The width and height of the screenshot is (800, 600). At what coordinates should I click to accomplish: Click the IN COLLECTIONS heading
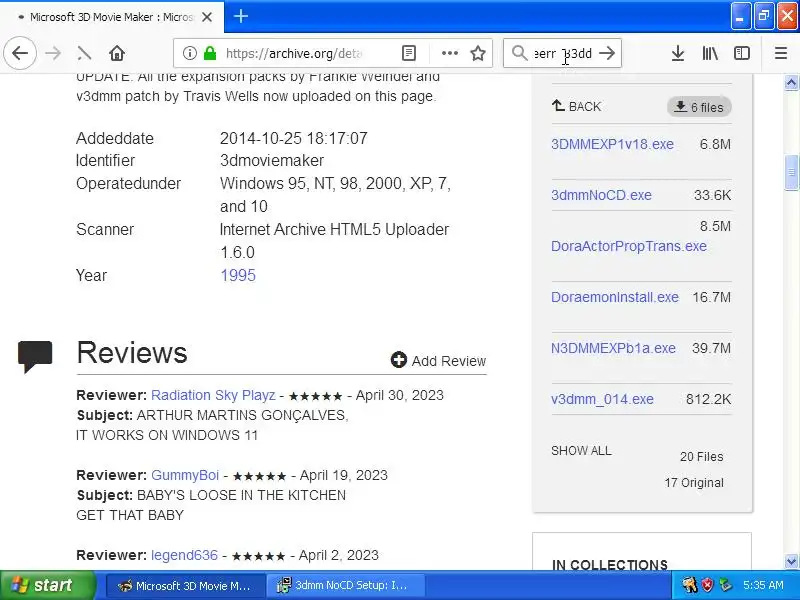pos(610,565)
